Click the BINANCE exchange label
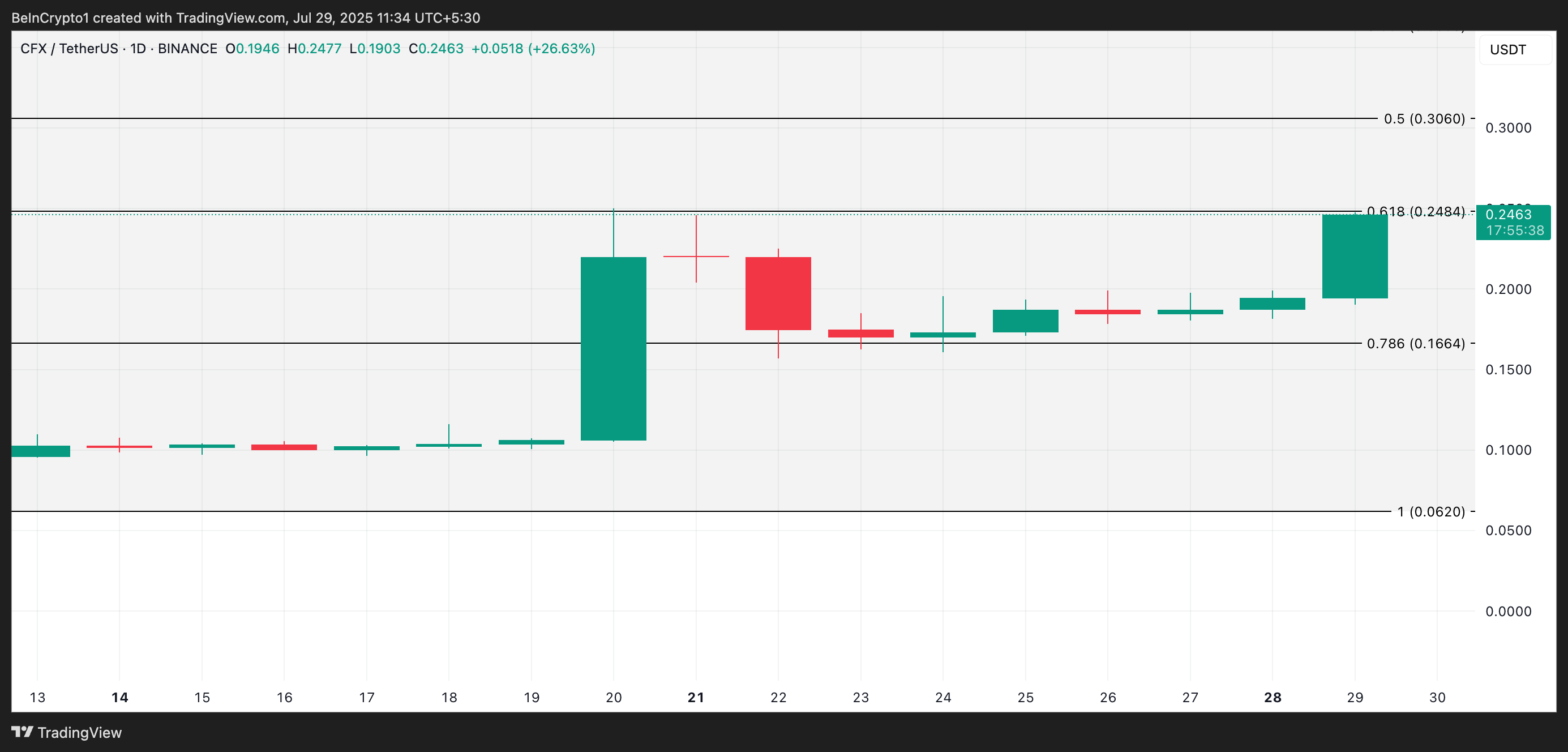The width and height of the screenshot is (1568, 752). [188, 49]
